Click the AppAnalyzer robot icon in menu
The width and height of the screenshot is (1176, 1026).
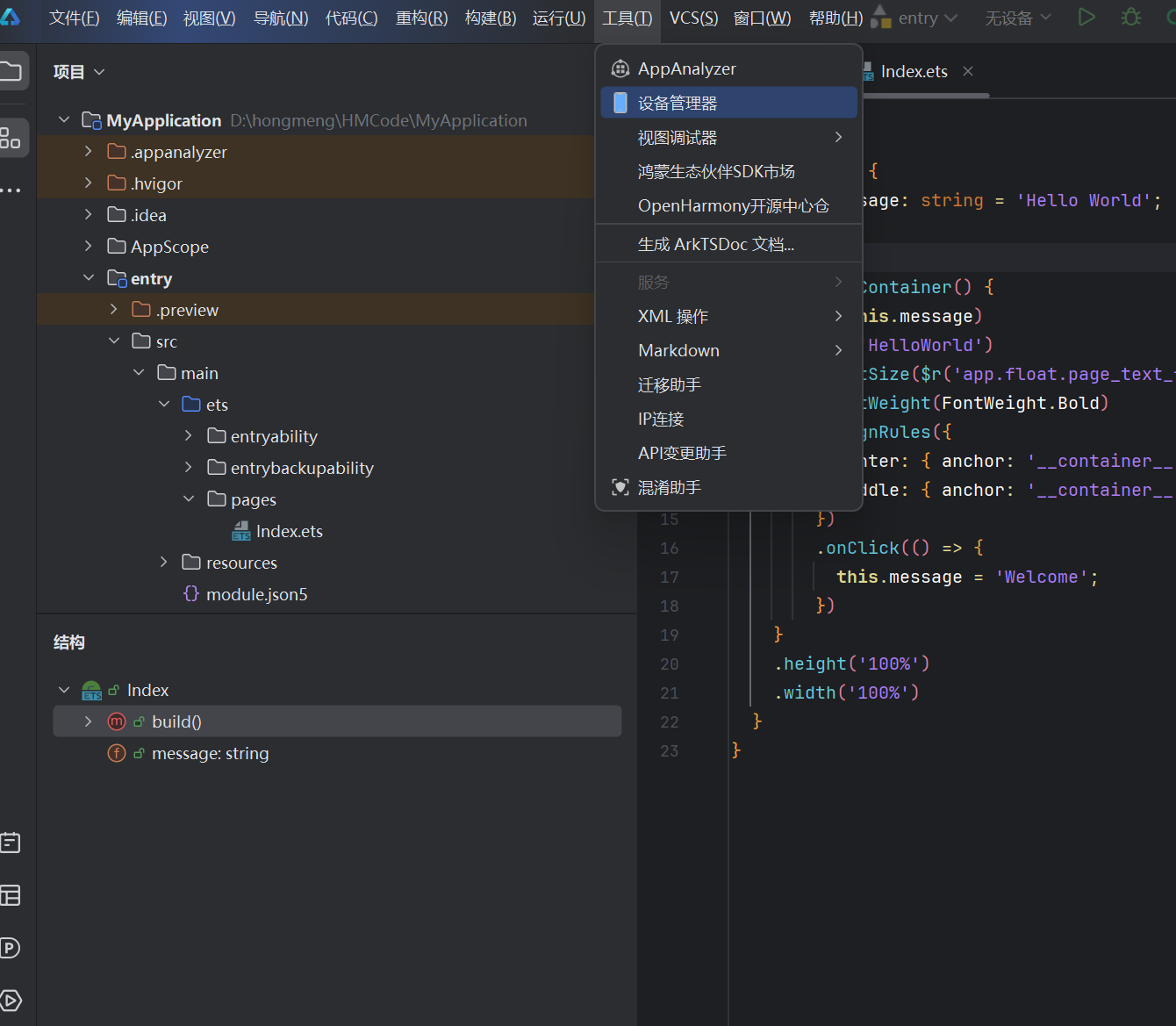[620, 68]
